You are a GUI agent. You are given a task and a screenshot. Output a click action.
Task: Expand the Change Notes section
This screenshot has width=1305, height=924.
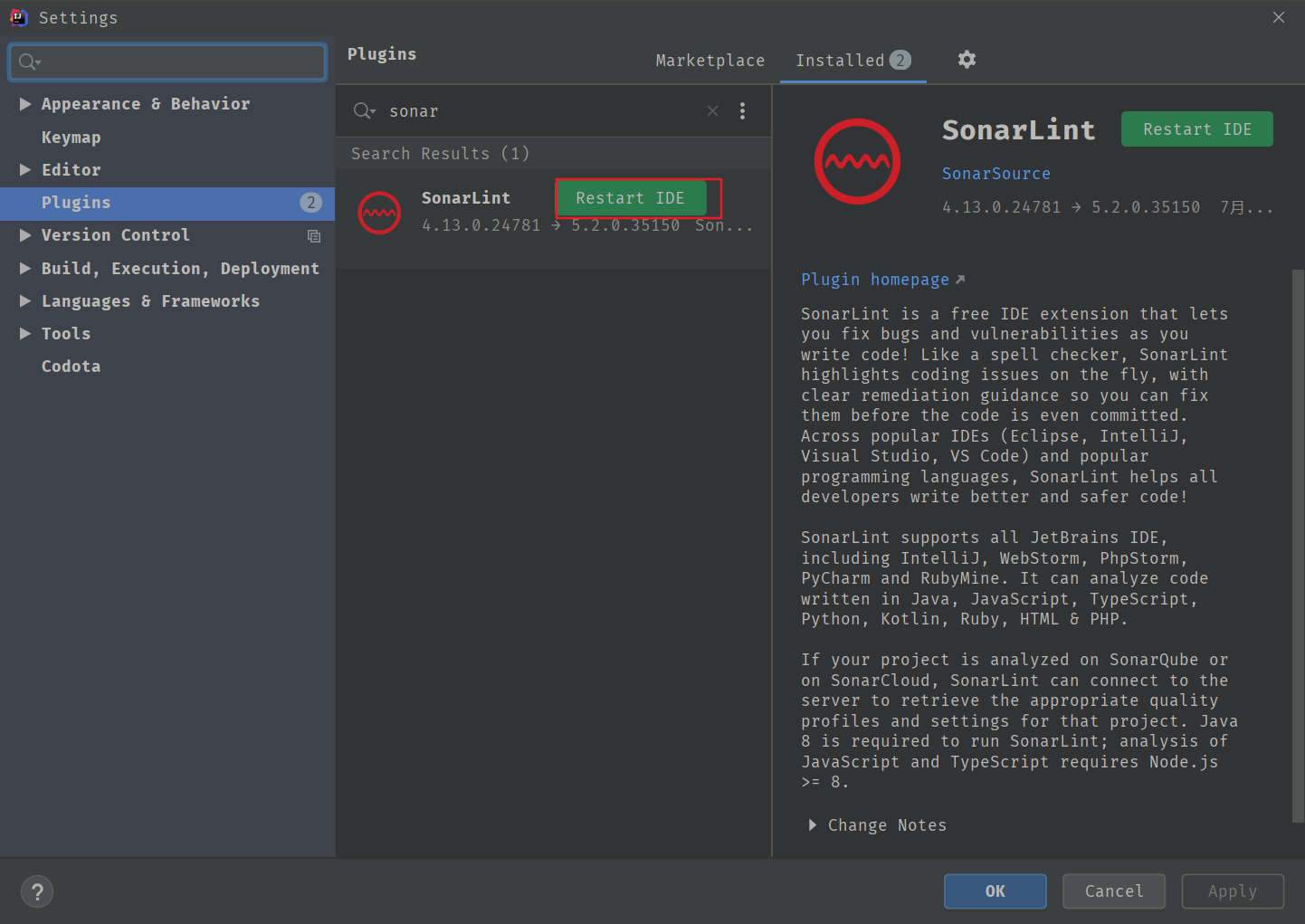click(x=812, y=824)
